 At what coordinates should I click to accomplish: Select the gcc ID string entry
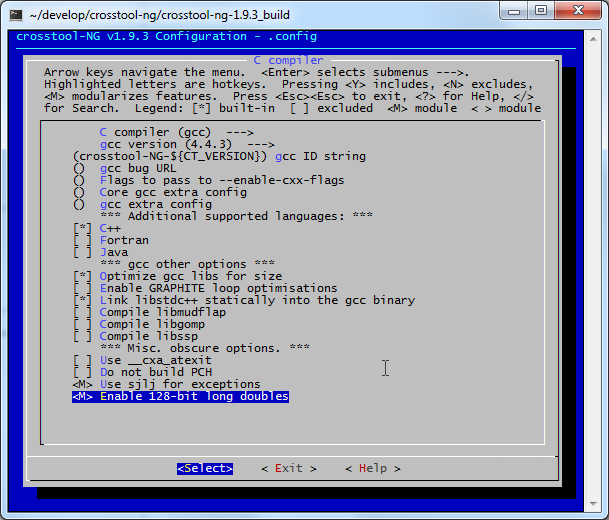tap(219, 157)
